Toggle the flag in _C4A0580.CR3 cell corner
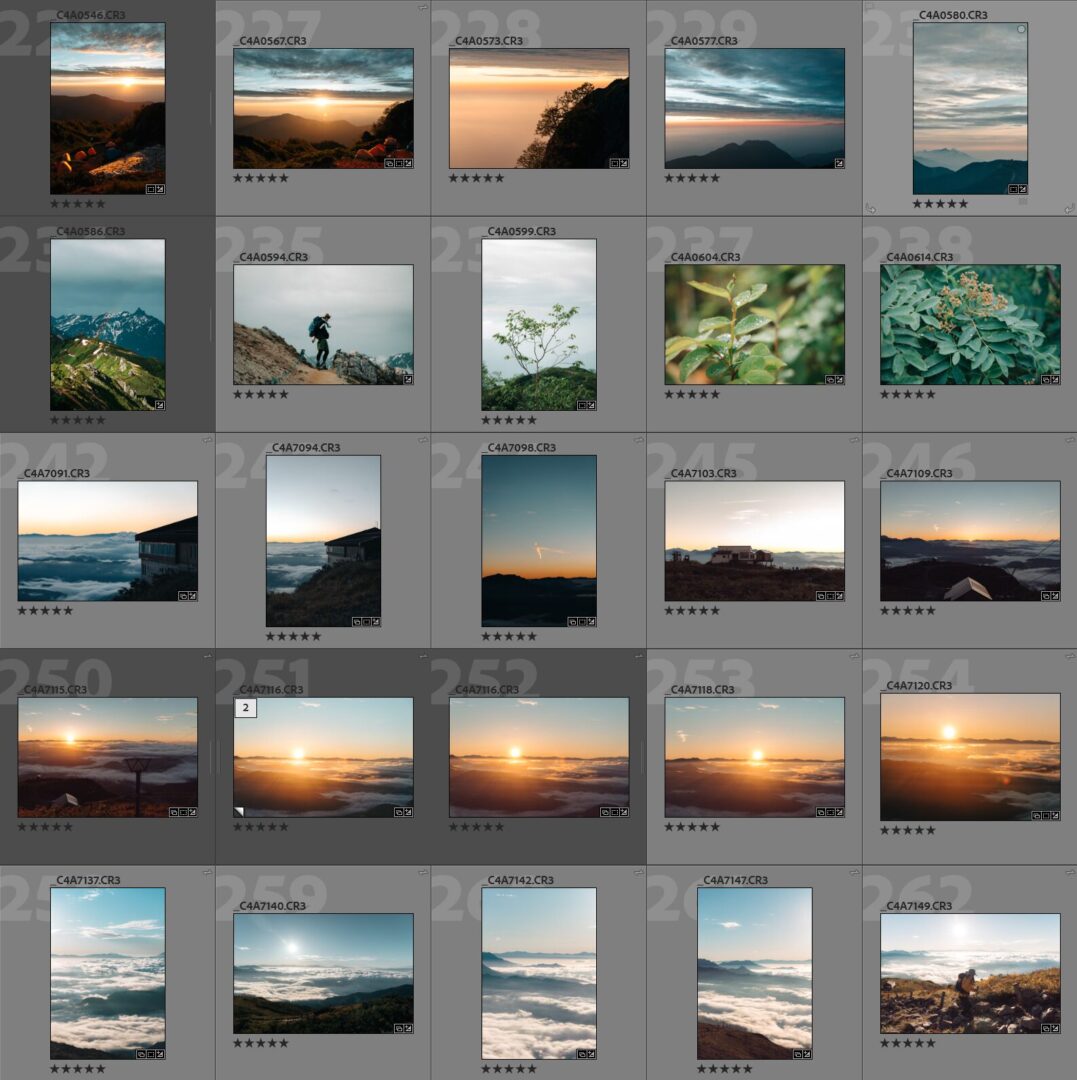This screenshot has width=1077, height=1080. click(868, 6)
